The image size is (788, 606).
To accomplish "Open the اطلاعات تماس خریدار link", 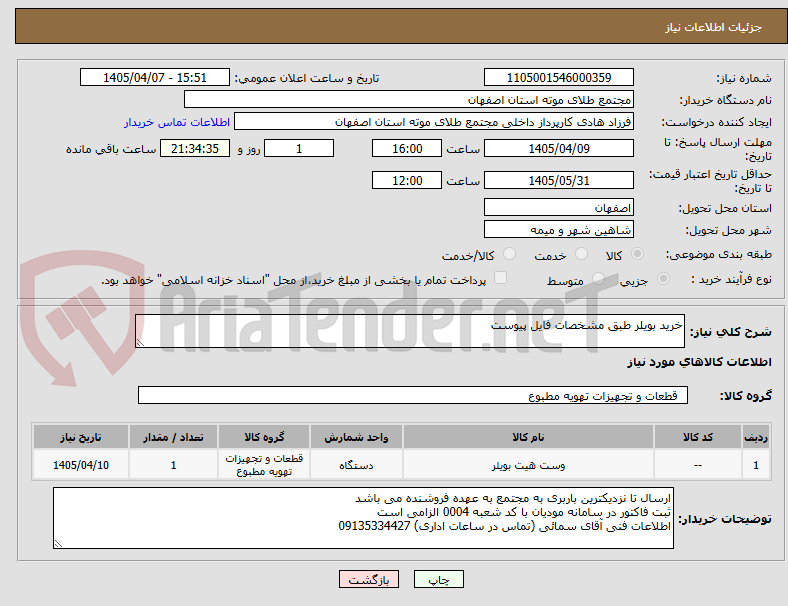I will coord(177,122).
